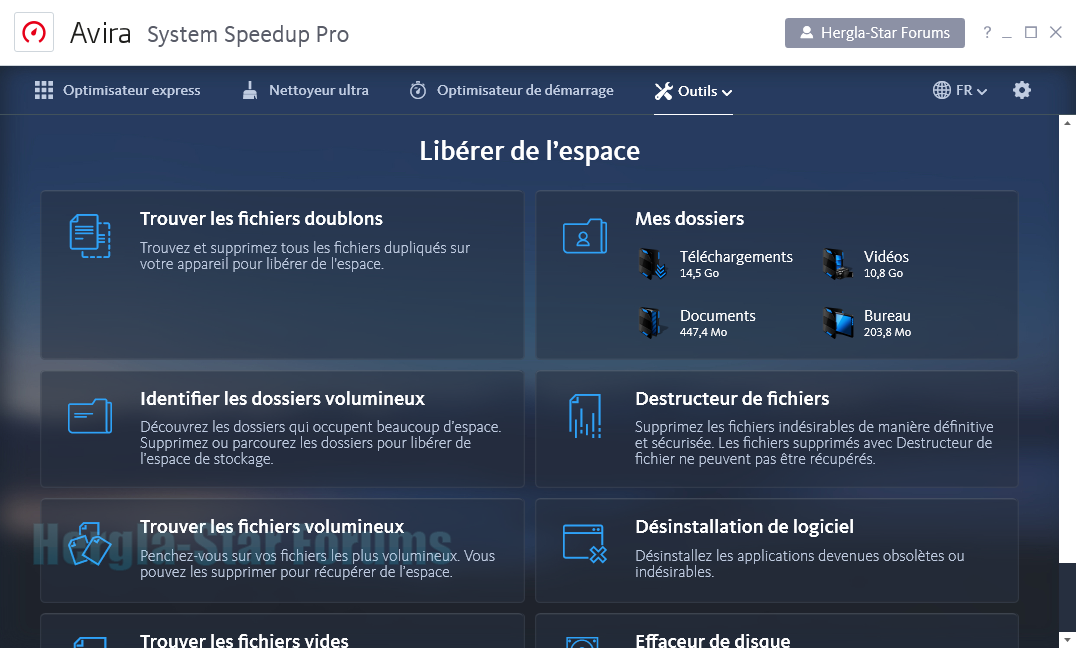This screenshot has width=1076, height=648.
Task: Click the Documents folder label
Action: 717,316
